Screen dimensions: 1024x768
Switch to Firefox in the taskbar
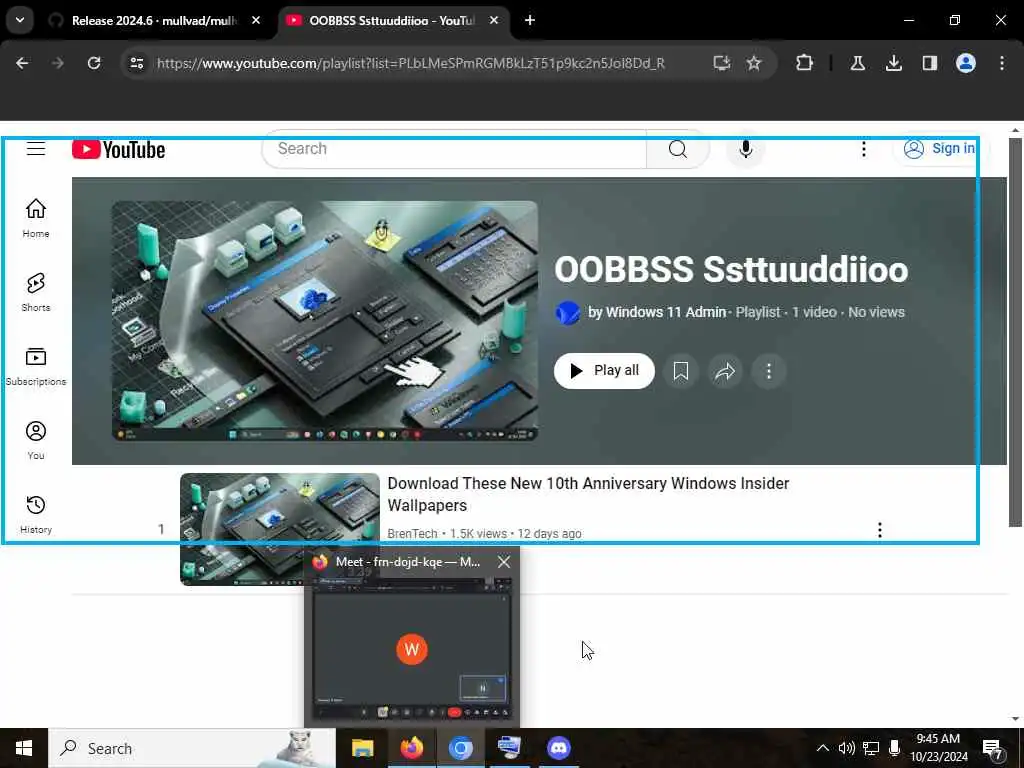click(411, 748)
